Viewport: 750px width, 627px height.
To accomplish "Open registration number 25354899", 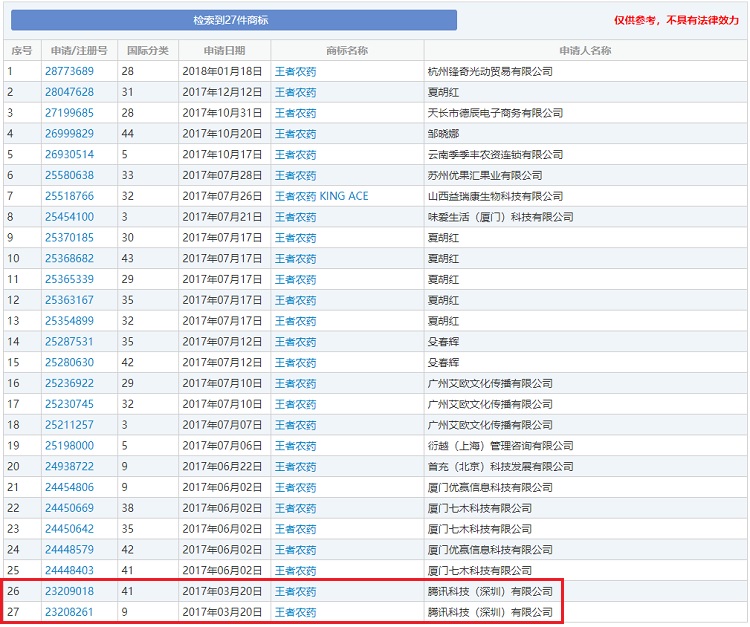I will tap(69, 321).
